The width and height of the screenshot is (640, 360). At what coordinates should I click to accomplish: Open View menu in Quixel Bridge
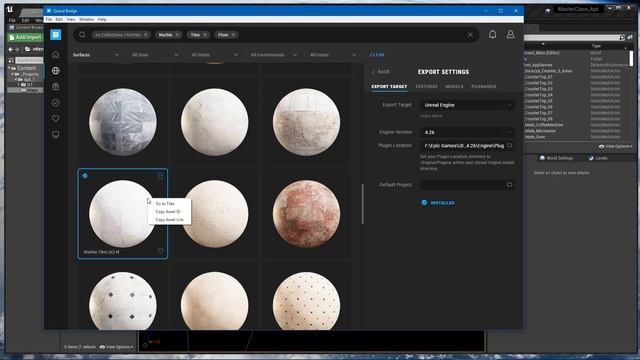[71, 19]
